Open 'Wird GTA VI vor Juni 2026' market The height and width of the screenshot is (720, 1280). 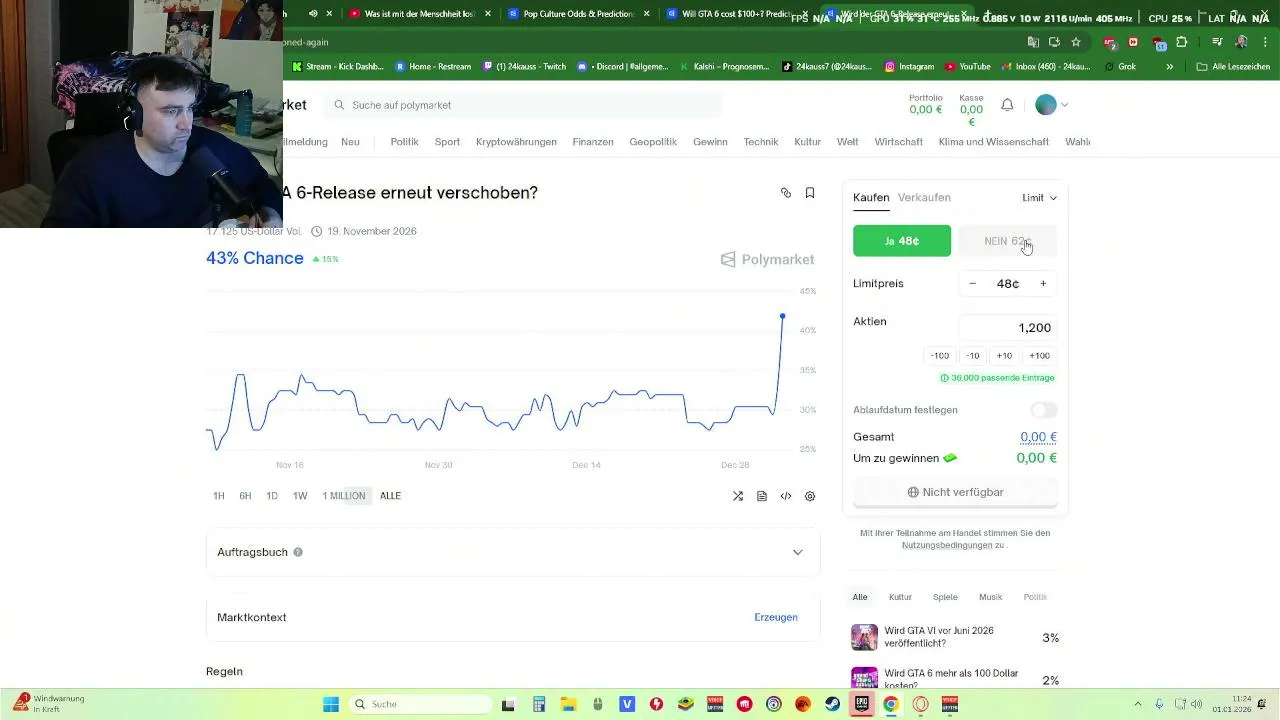pyautogui.click(x=955, y=637)
